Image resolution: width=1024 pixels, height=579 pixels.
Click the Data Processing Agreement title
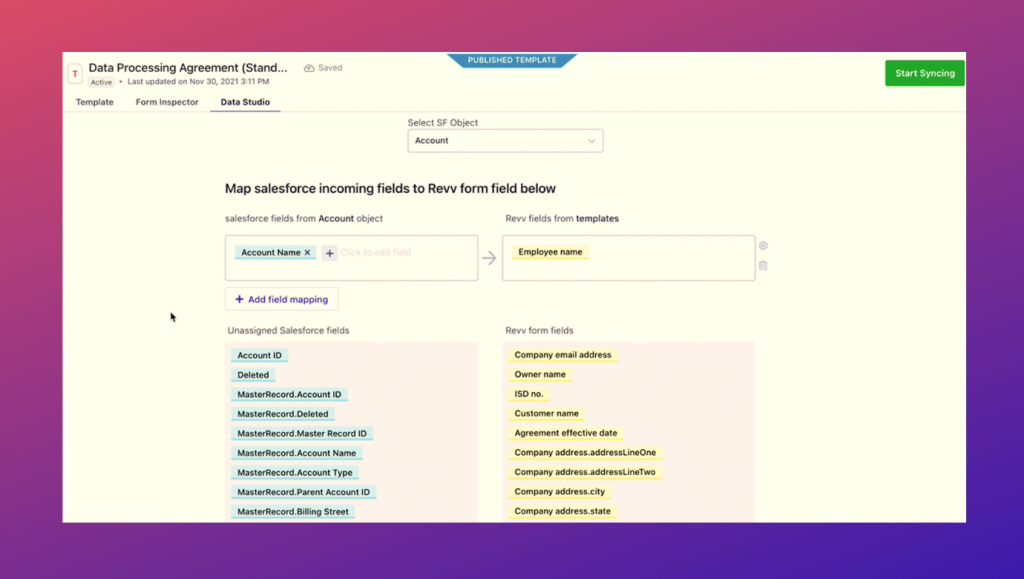(x=188, y=68)
